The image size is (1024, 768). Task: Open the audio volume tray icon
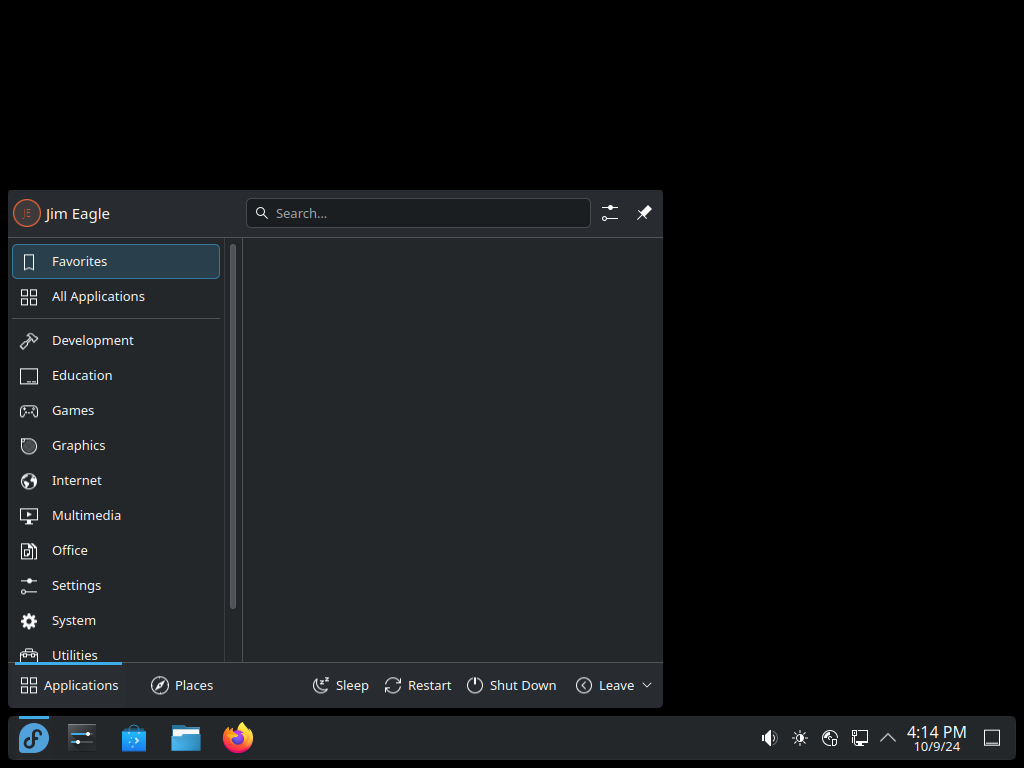click(x=769, y=738)
